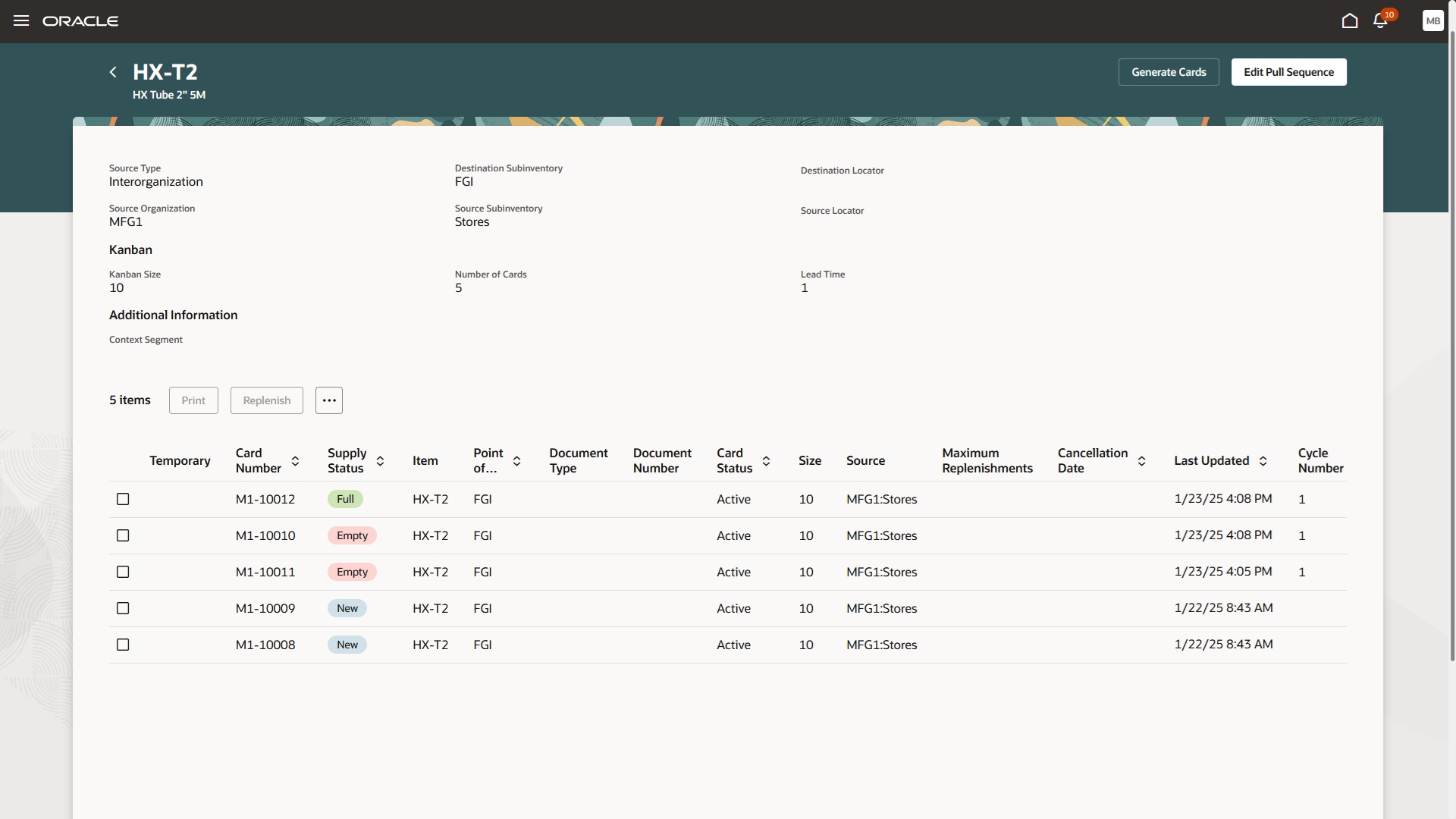Select the checkbox on the M1-10010 row
The image size is (1456, 819).
(123, 535)
